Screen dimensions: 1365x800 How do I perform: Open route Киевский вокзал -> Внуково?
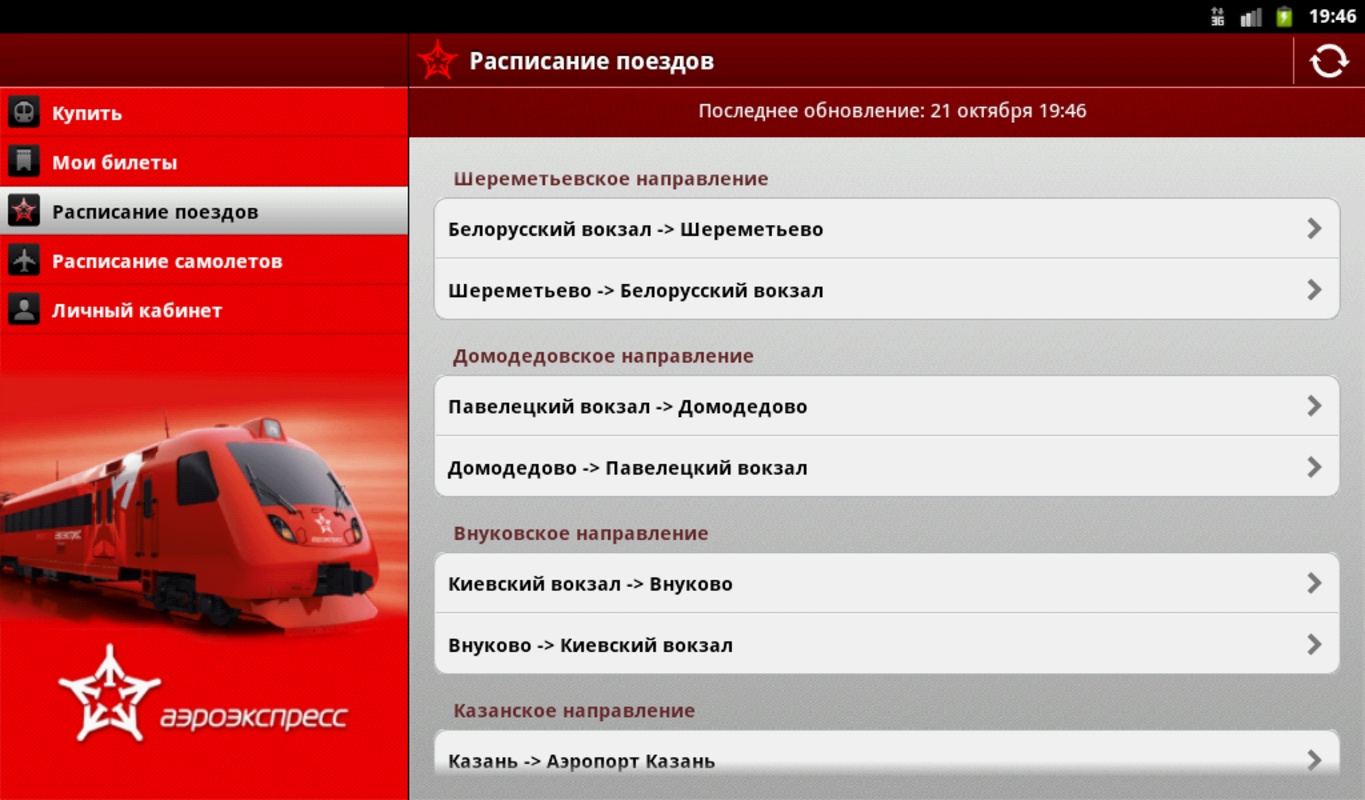887,583
